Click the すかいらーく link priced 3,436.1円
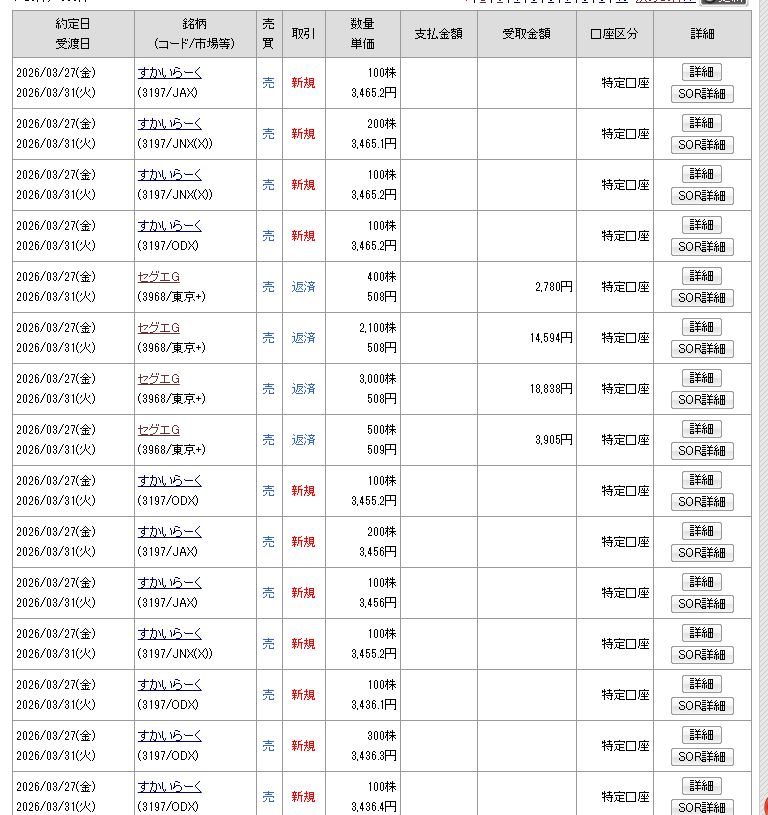The width and height of the screenshot is (768, 815). point(169,684)
